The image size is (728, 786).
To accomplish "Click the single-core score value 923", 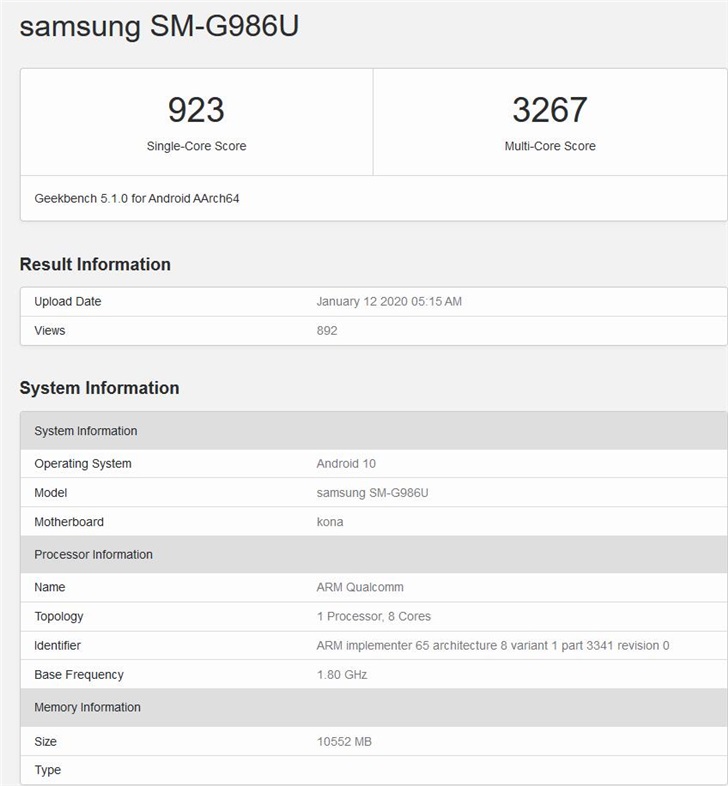I will click(x=196, y=110).
